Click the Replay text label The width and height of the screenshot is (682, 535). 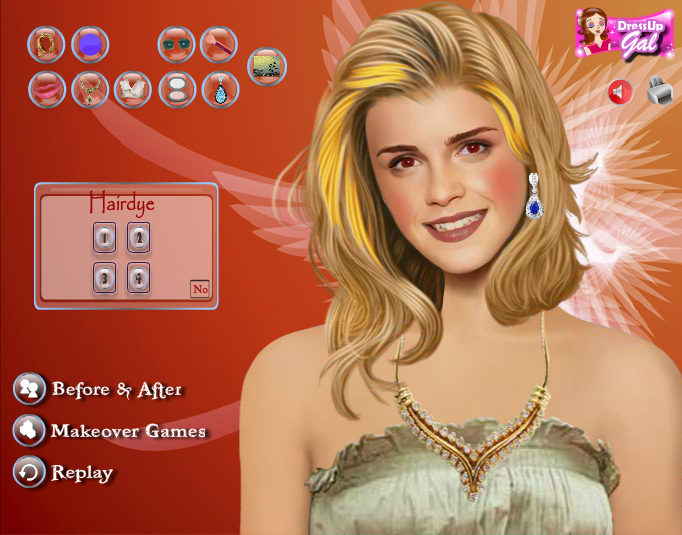[82, 473]
